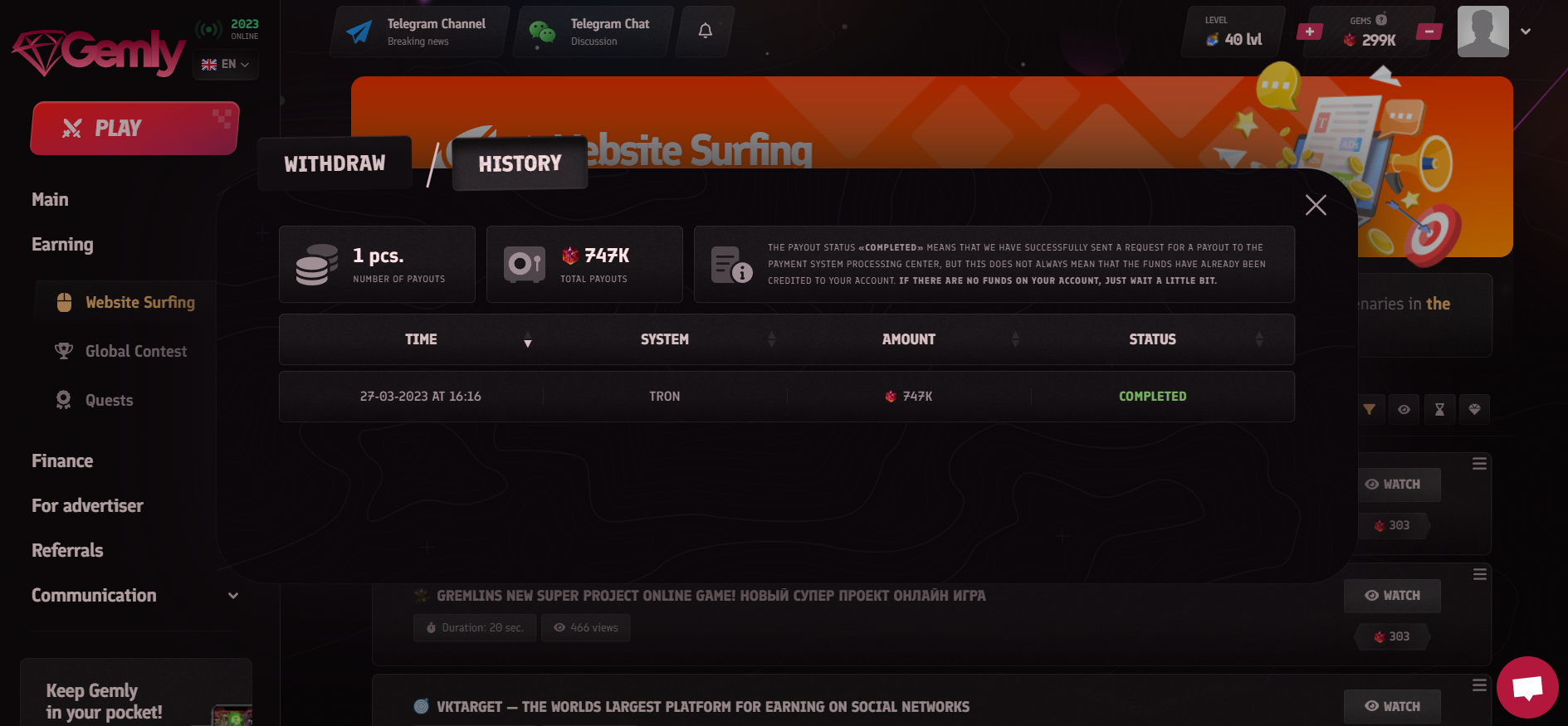
Task: Expand the Communication menu chevron
Action: [x=233, y=596]
